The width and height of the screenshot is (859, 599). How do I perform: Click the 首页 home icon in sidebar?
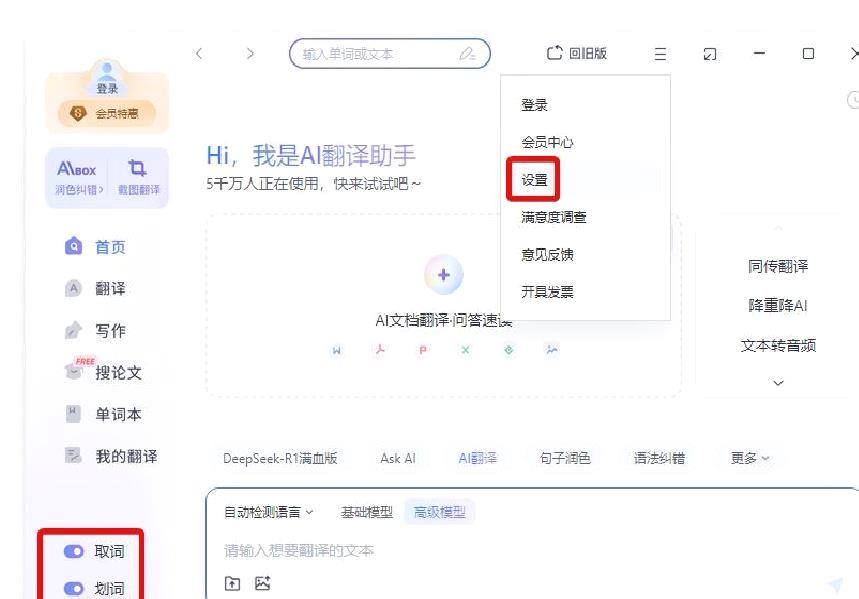click(73, 247)
